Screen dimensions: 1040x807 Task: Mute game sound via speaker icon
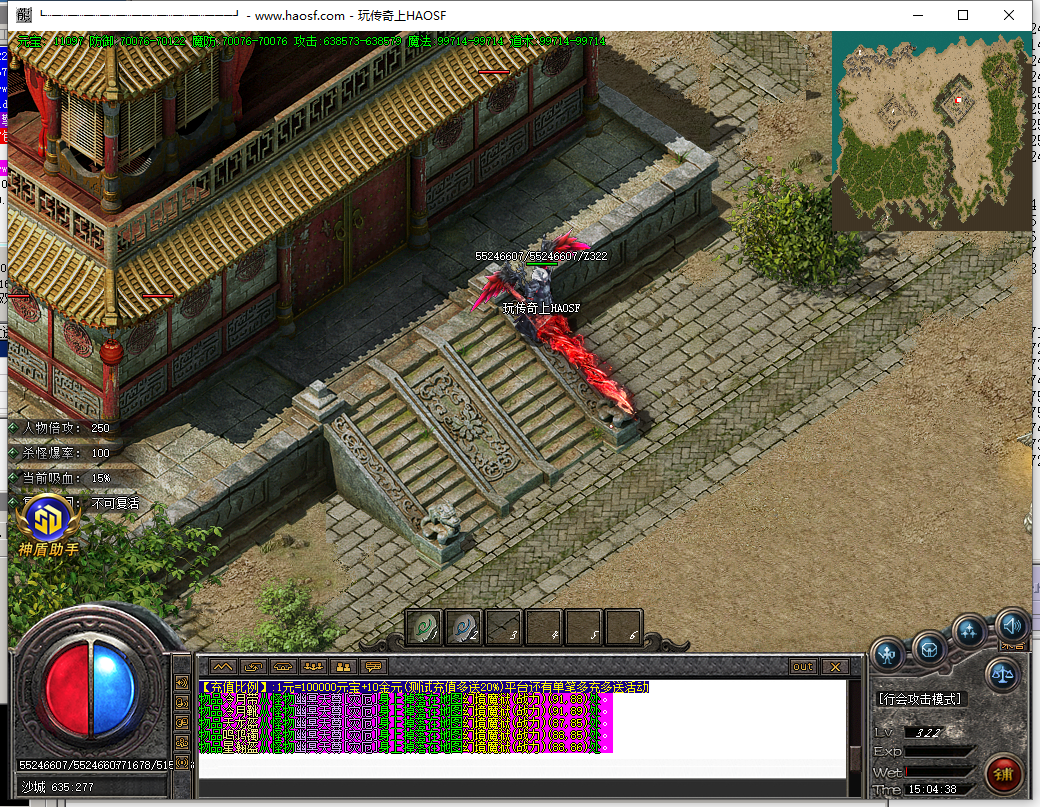coord(1012,626)
